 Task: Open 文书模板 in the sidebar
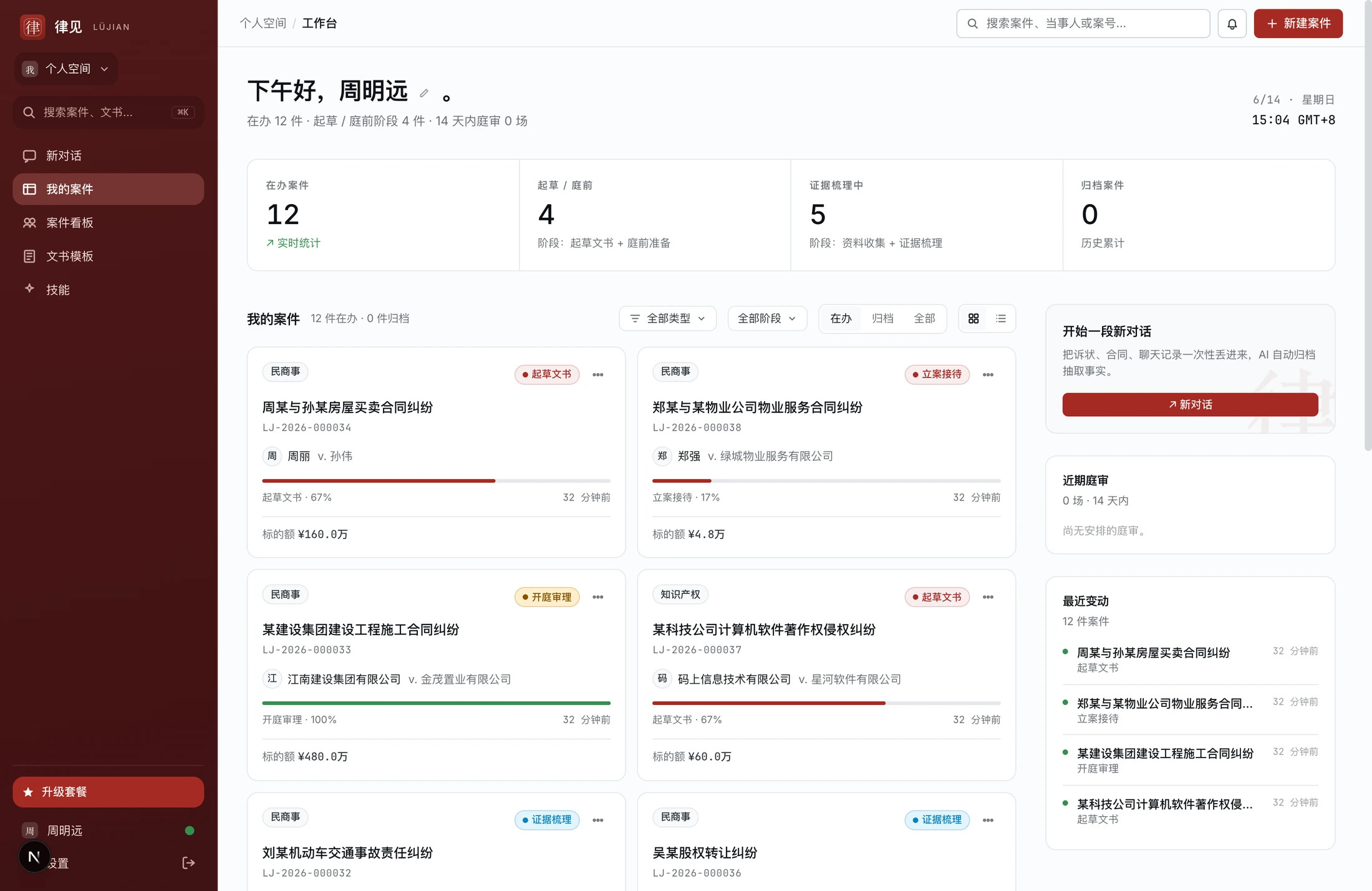click(108, 256)
